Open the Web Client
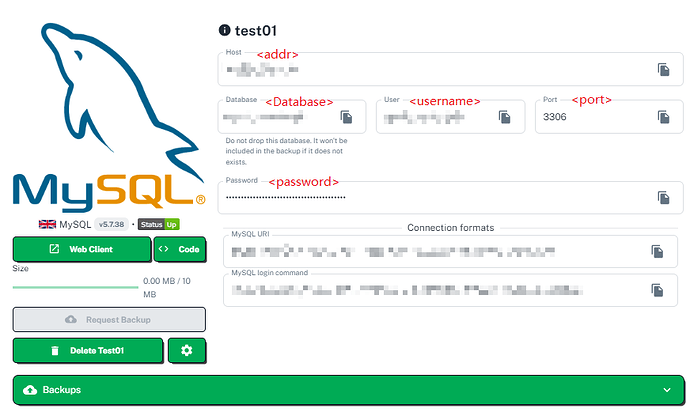 click(82, 249)
